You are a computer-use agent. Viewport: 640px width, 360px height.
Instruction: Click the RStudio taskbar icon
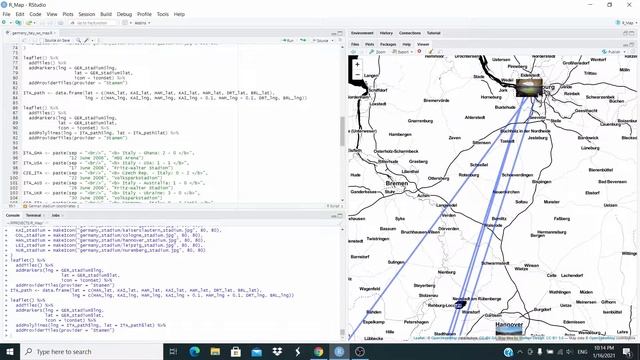[339, 351]
